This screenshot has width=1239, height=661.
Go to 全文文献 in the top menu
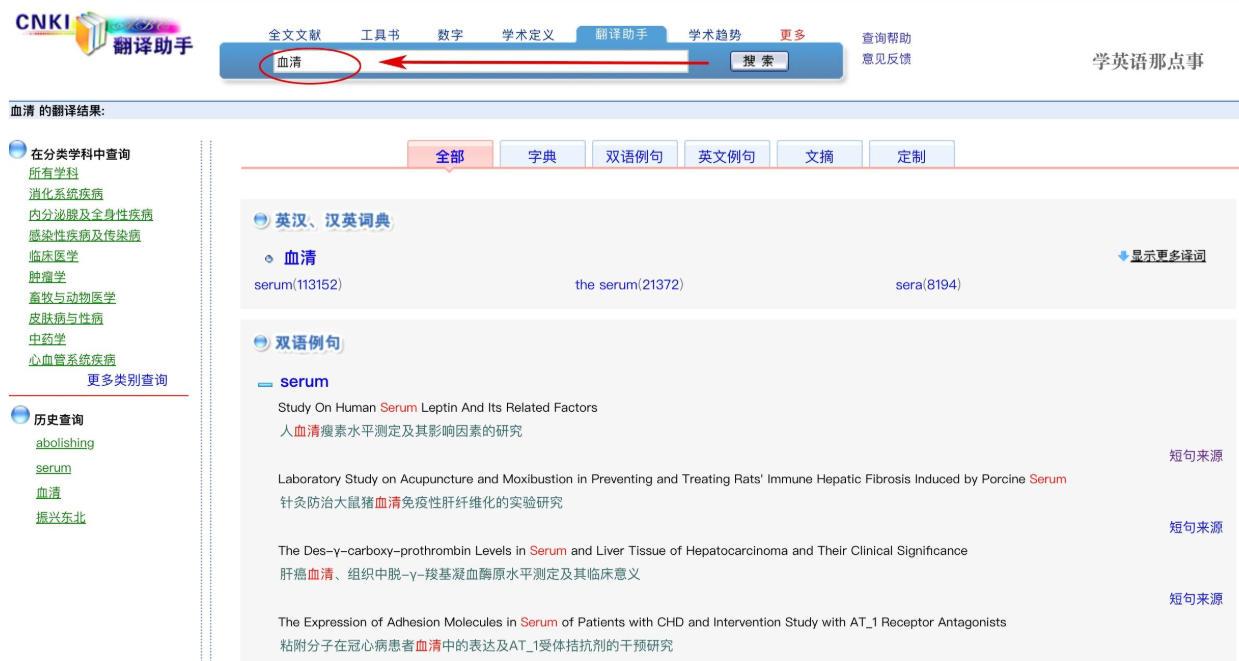(295, 35)
